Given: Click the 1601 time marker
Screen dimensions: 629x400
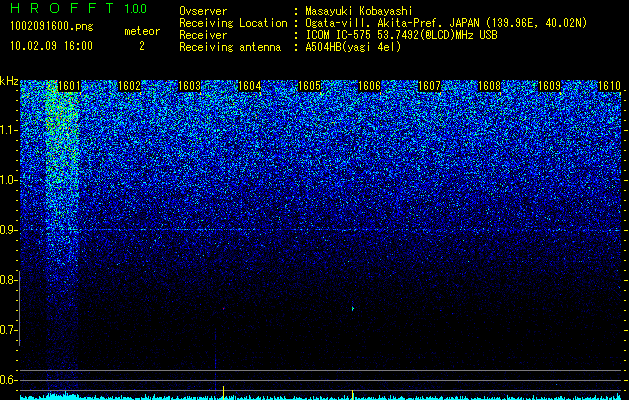Looking at the screenshot, I should 69,86.
